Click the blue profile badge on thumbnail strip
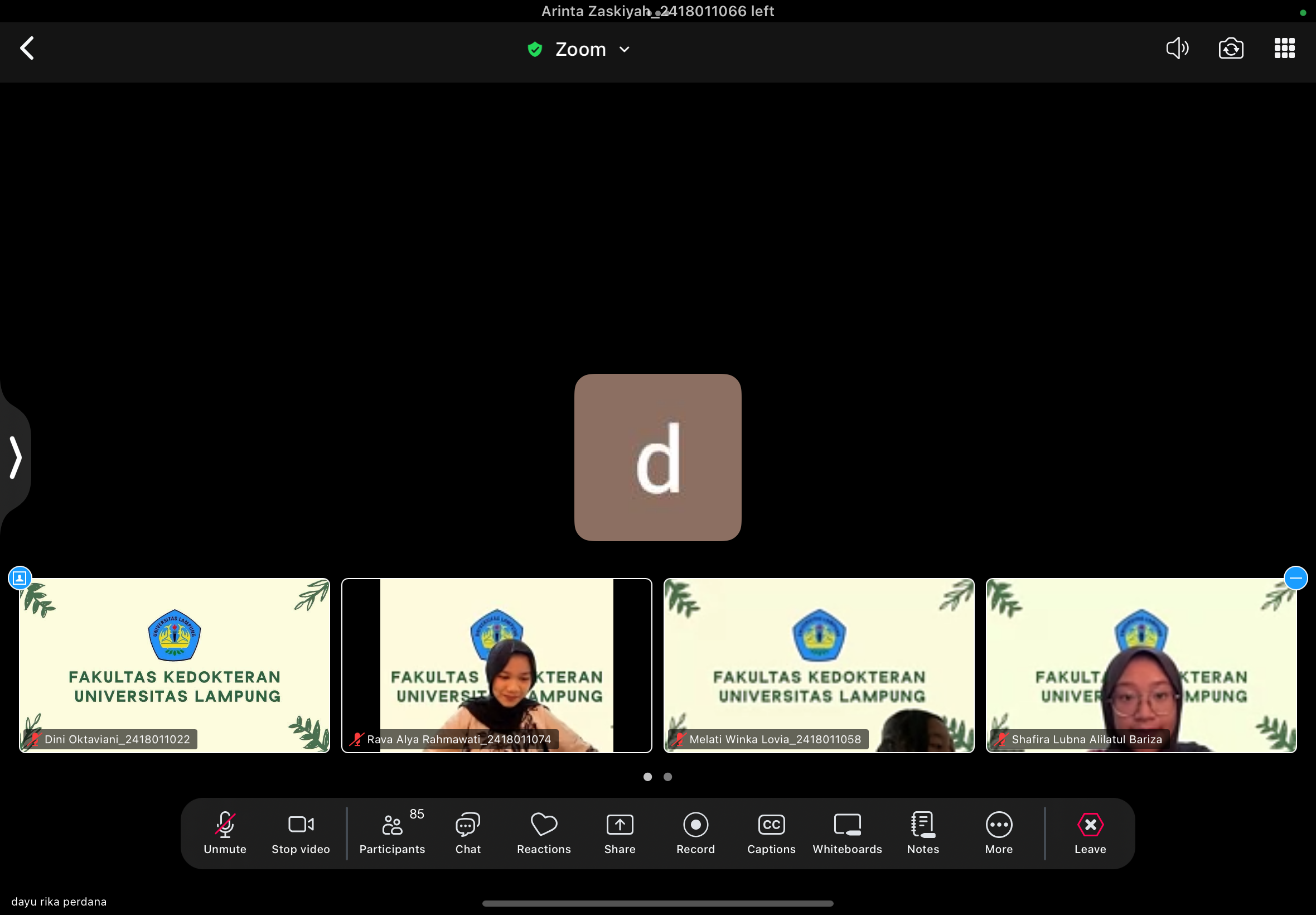 click(20, 578)
